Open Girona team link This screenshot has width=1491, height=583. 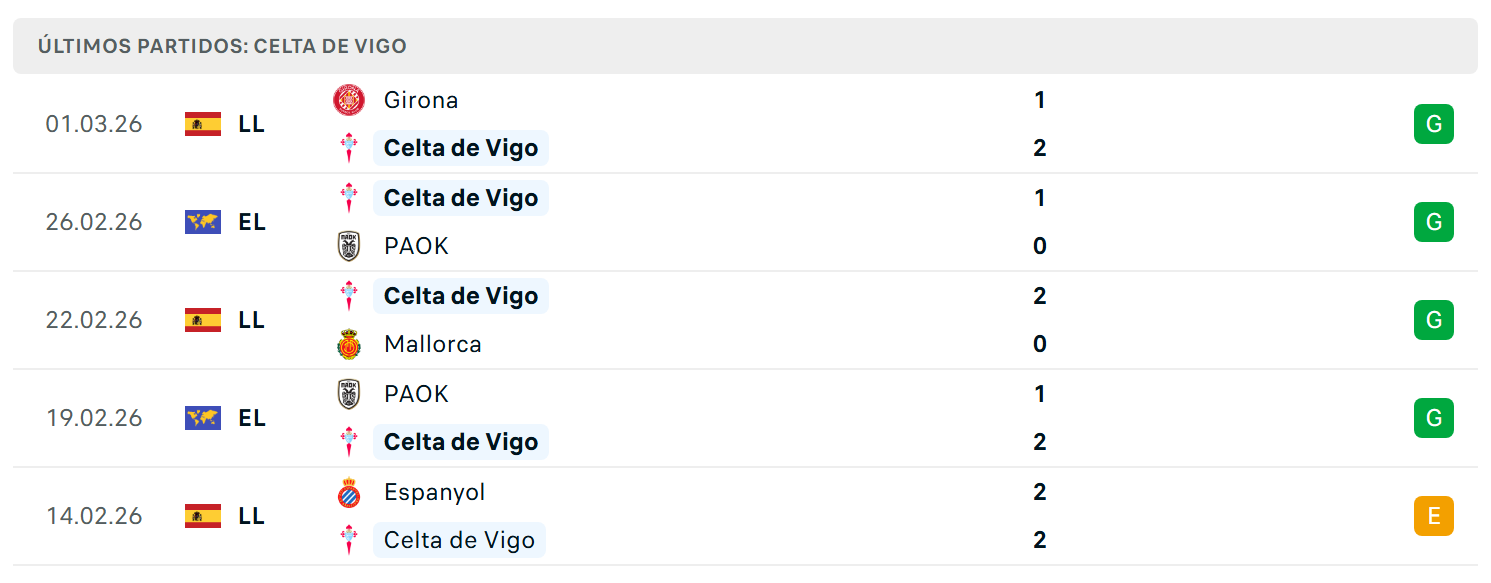click(x=421, y=100)
